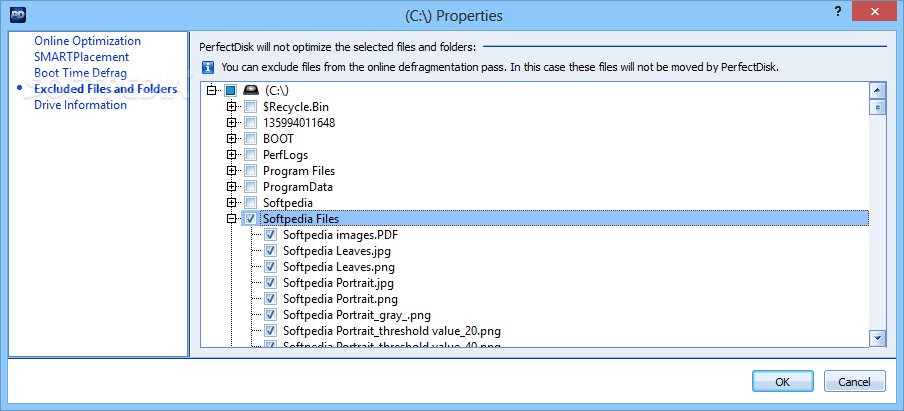
Task: Click the blue info icon beside exclusion note
Action: 208,67
